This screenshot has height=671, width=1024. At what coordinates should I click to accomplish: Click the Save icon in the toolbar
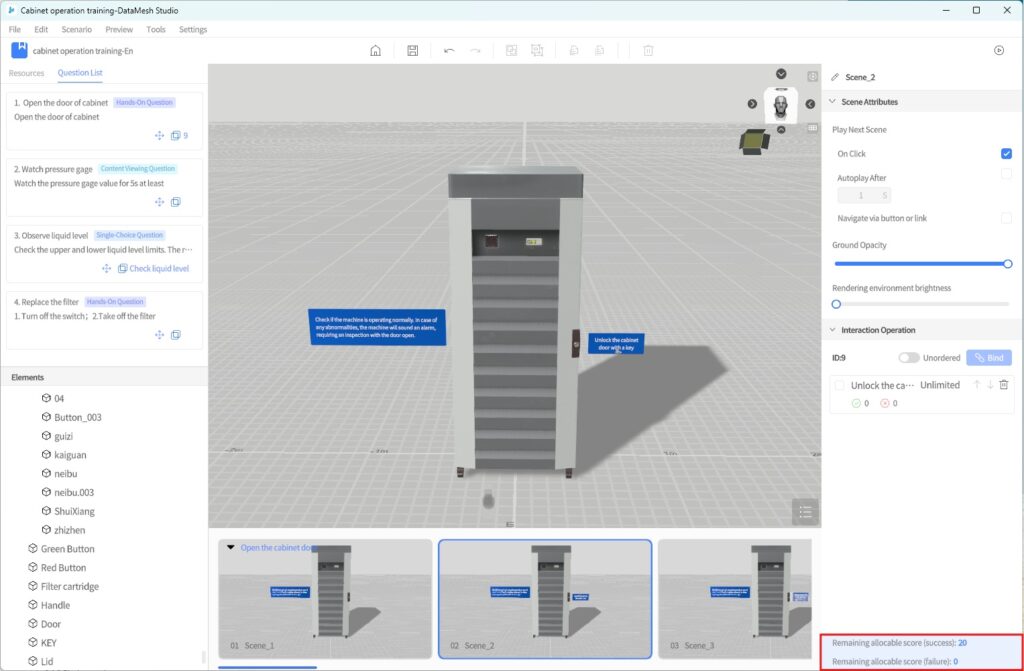point(413,50)
